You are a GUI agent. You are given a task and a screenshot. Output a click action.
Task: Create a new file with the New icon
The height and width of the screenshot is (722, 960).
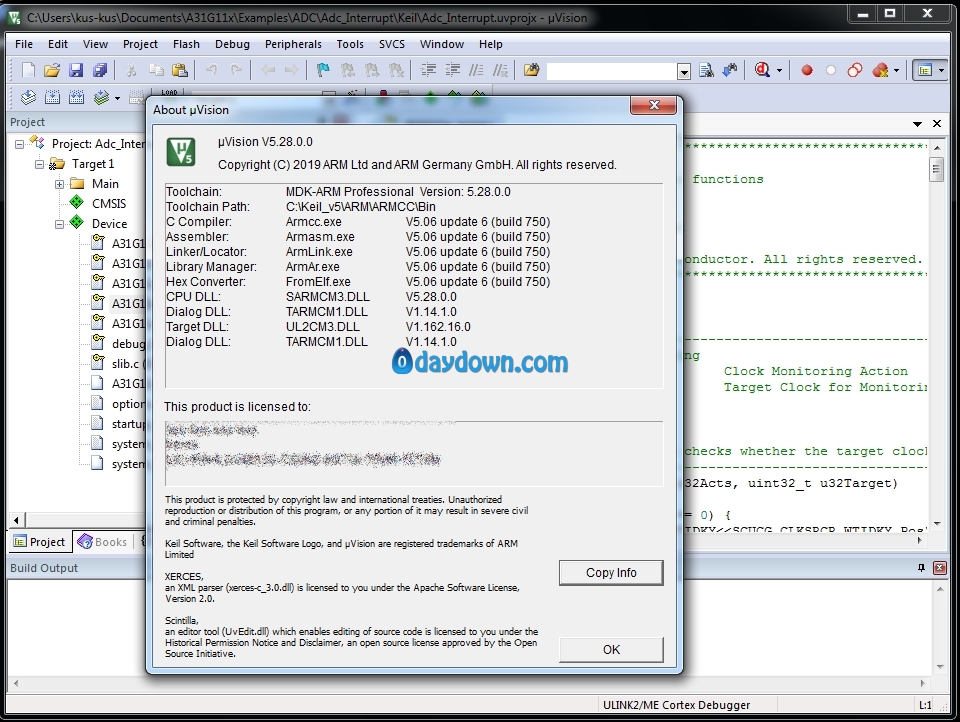(28, 70)
